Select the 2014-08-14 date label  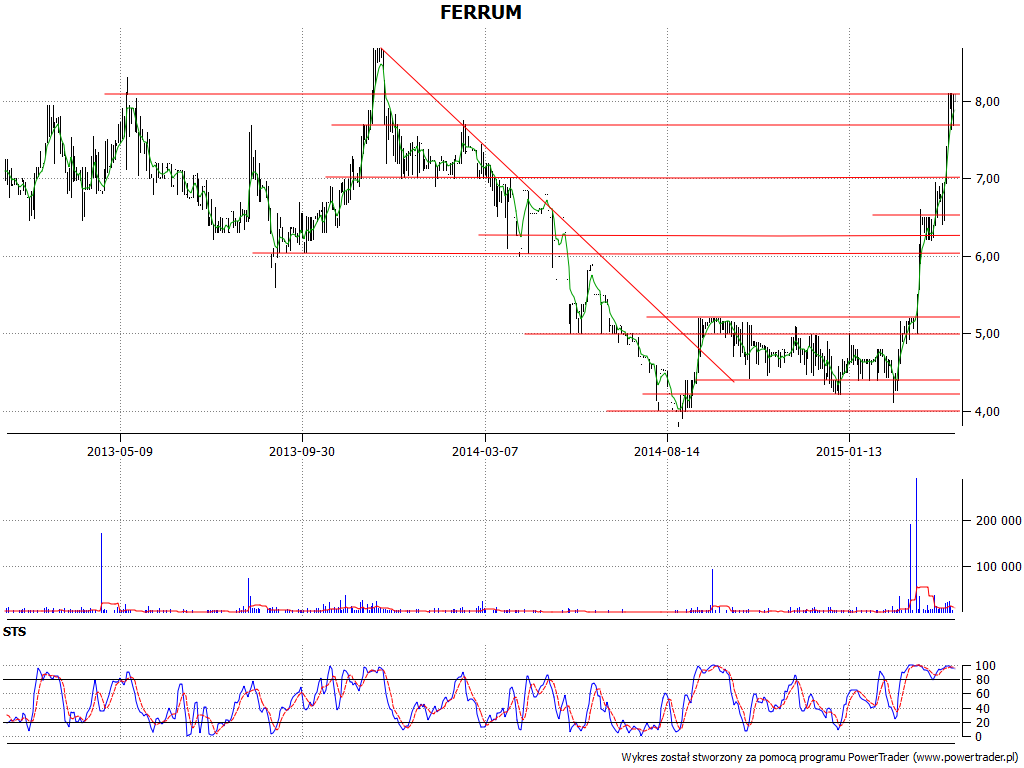point(667,451)
